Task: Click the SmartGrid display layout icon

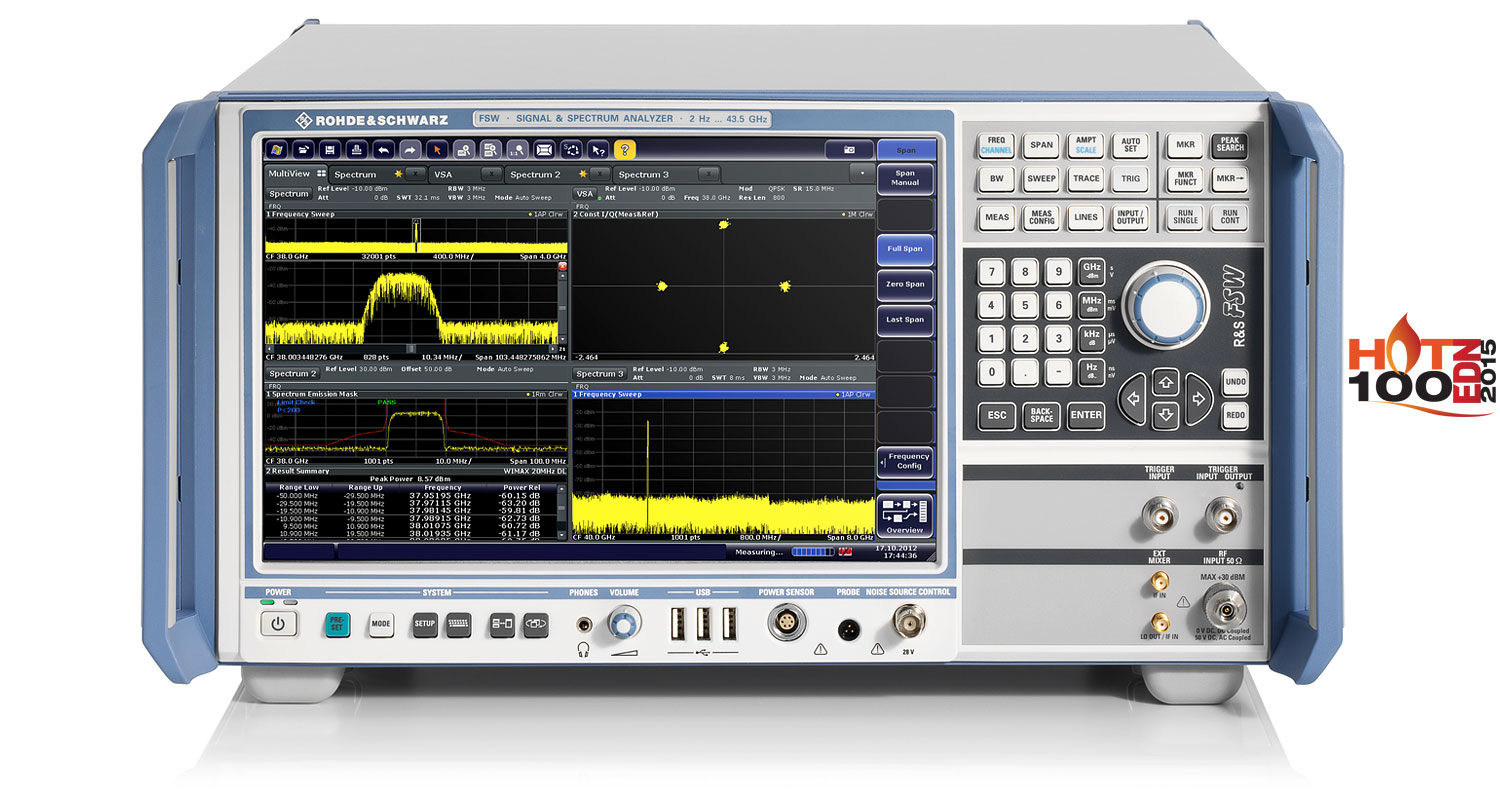Action: 544,149
